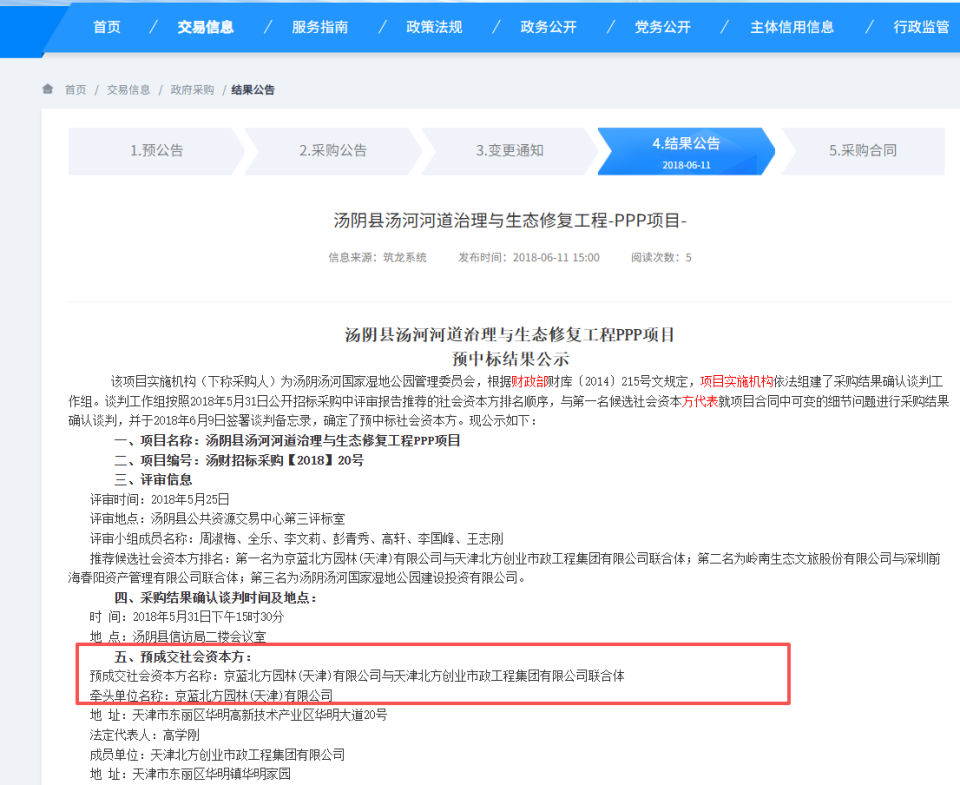Click the highlighted 4.结果公告 stage
Image resolution: width=960 pixels, height=785 pixels.
684,151
